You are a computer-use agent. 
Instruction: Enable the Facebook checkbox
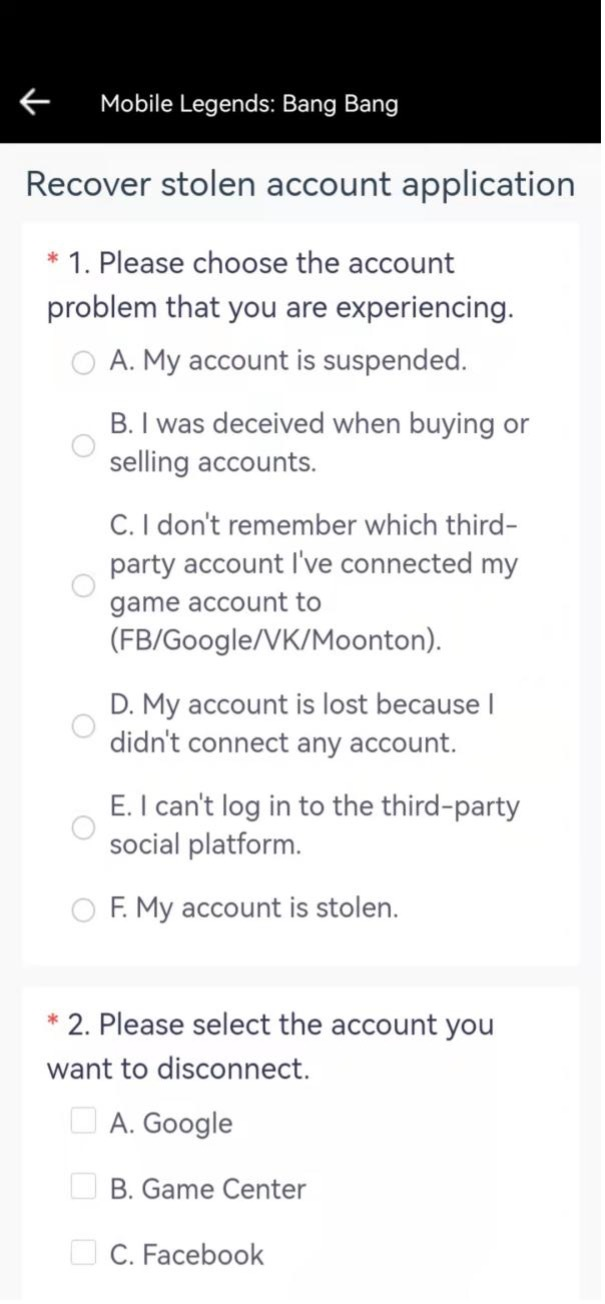click(83, 1253)
